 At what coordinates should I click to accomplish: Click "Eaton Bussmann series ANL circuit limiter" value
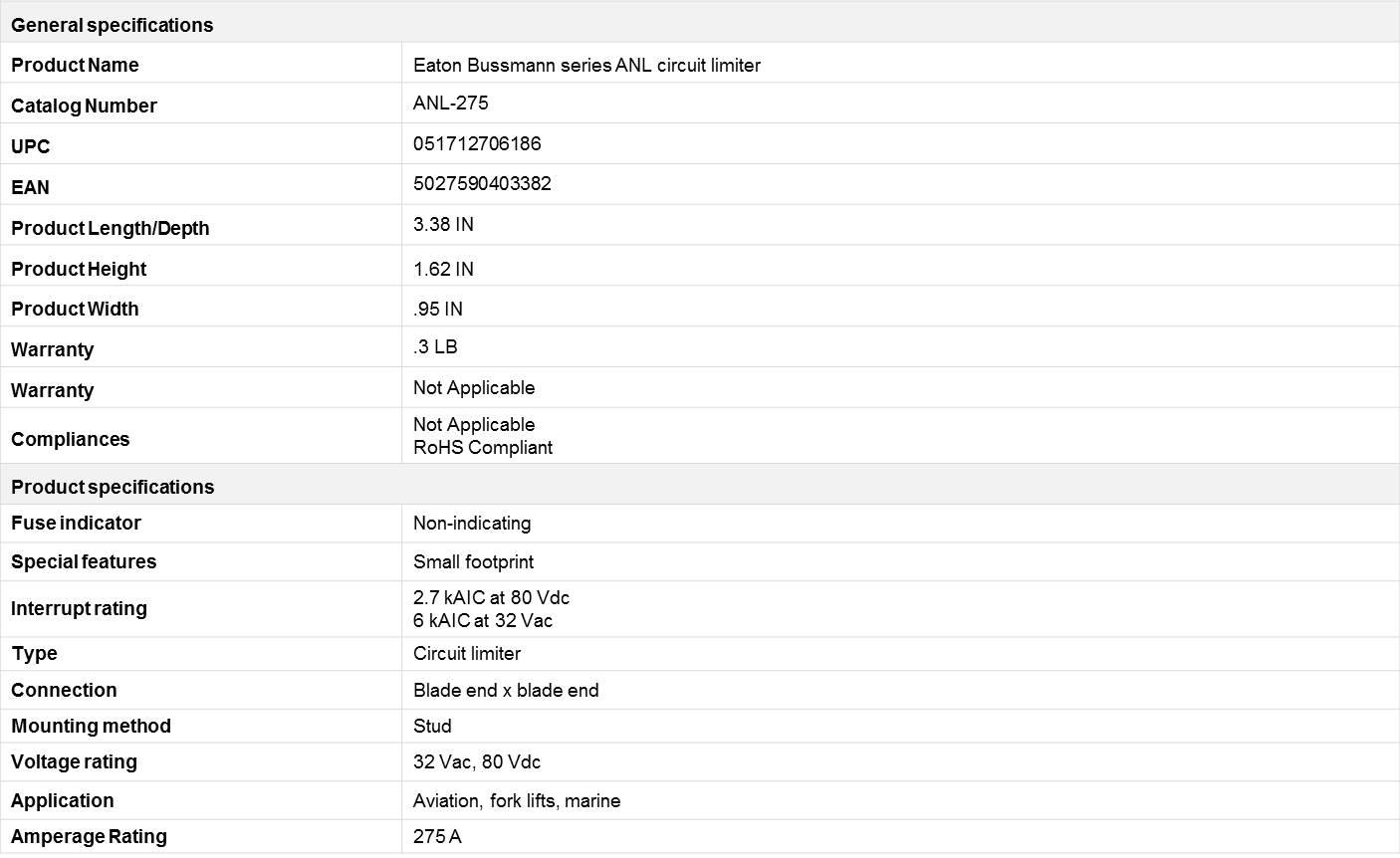[586, 65]
